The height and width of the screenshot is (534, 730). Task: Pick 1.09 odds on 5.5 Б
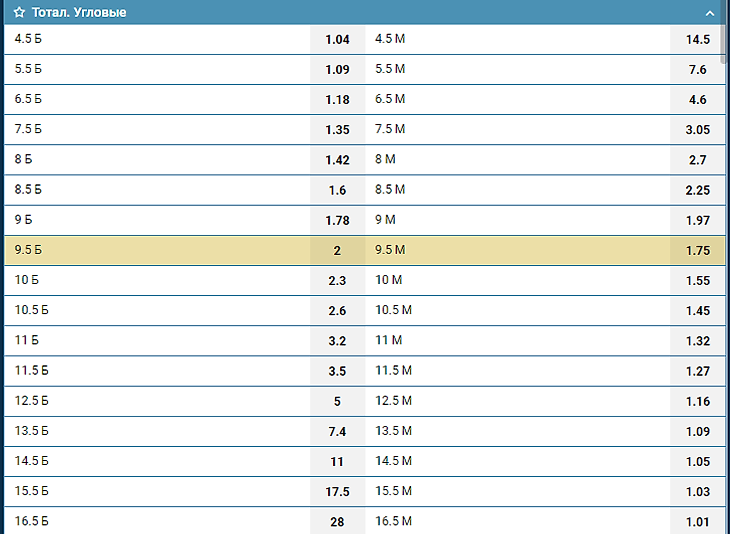tap(338, 69)
